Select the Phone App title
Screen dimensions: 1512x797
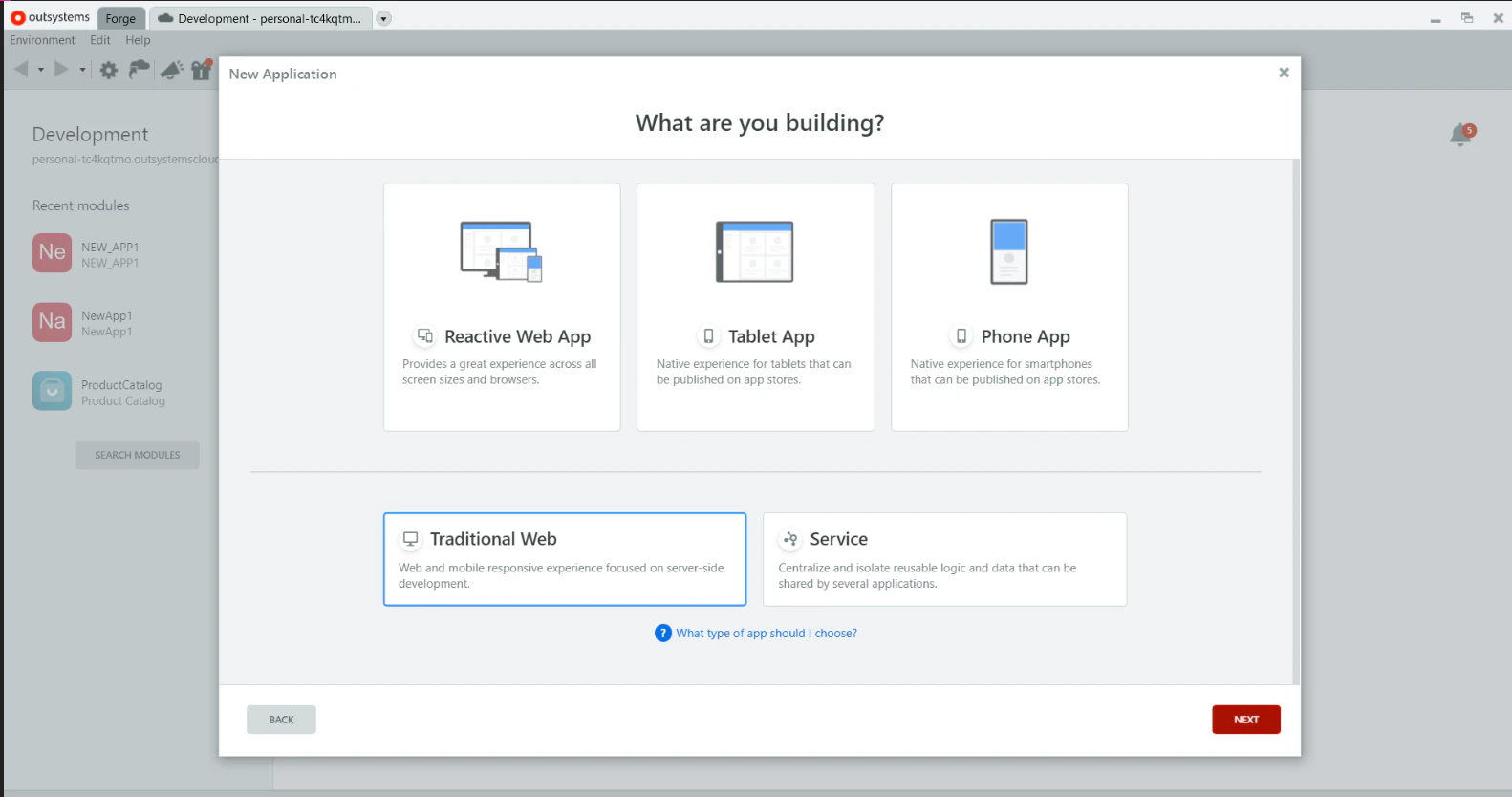point(1026,336)
